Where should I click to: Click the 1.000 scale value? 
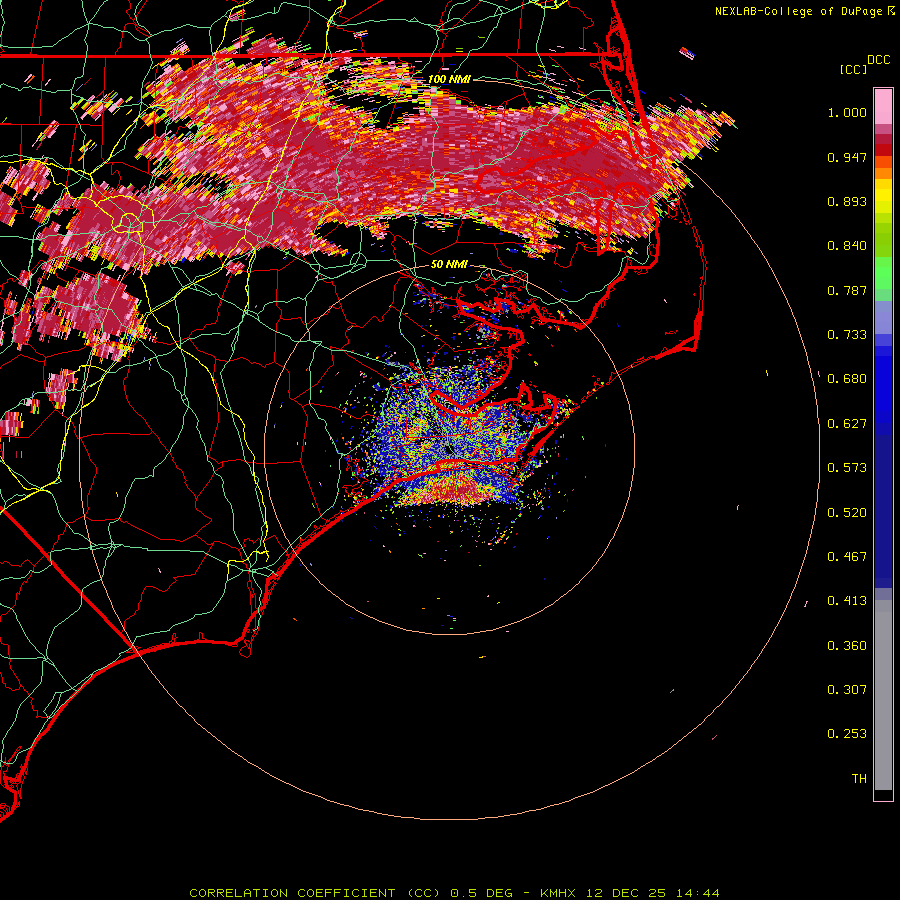(847, 112)
